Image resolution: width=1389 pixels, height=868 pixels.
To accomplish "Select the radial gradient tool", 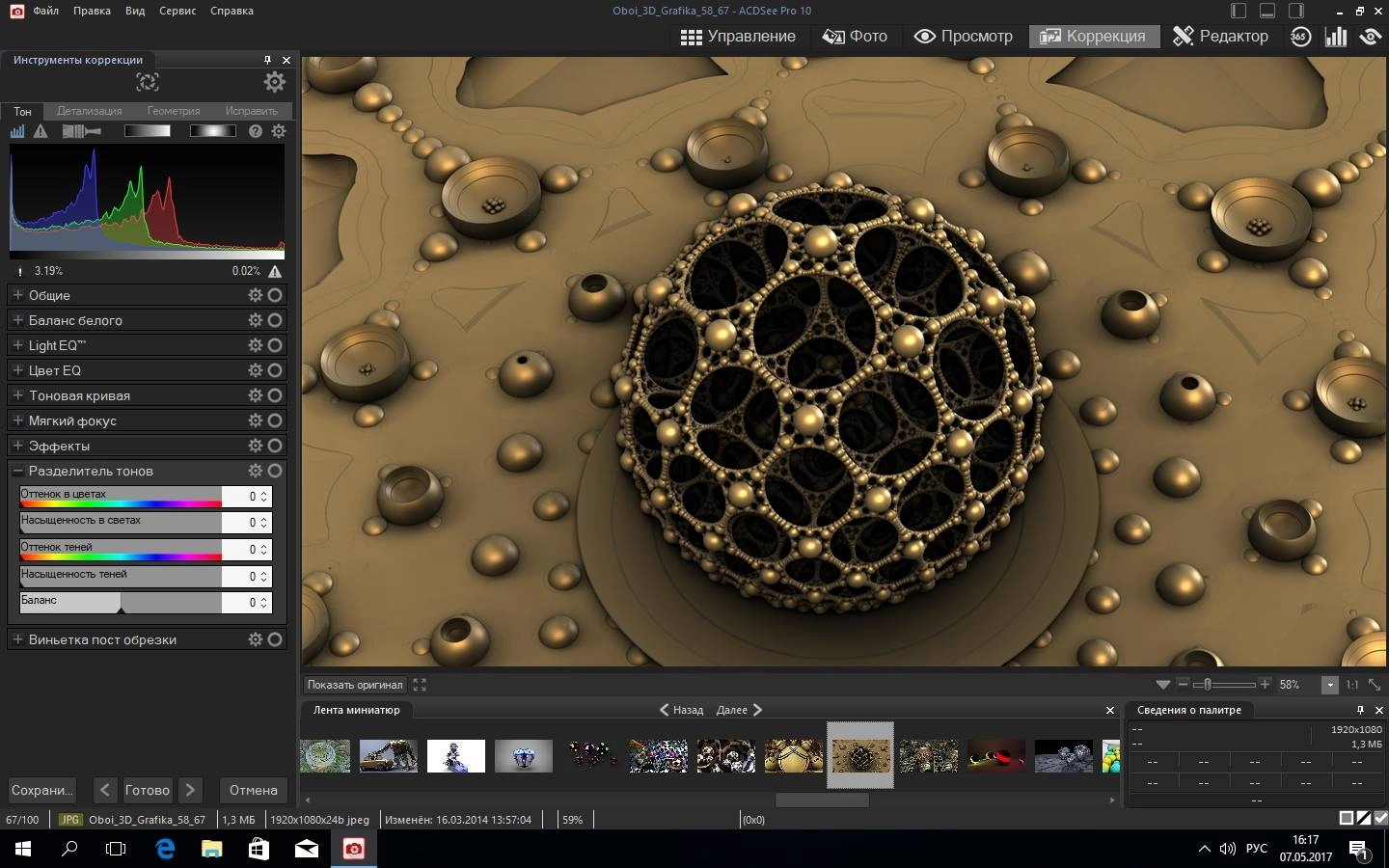I will coord(212,131).
